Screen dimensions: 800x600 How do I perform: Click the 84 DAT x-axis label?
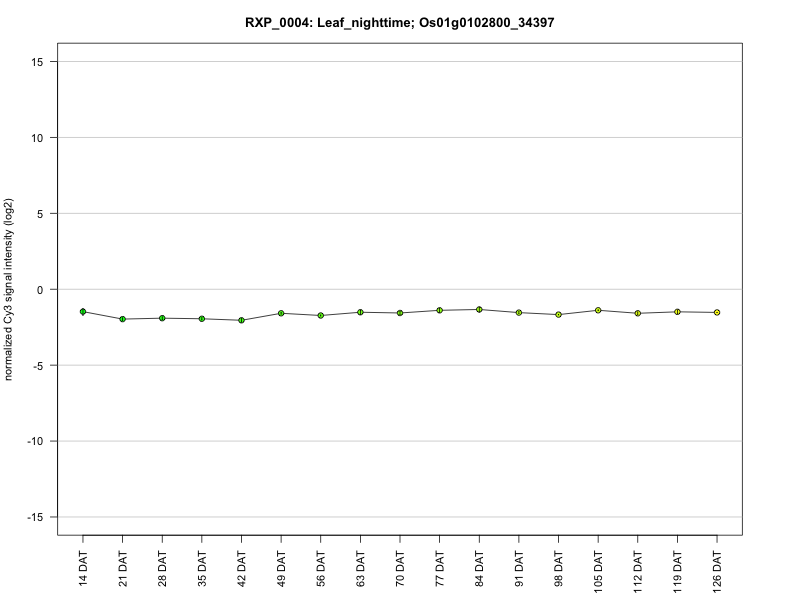pyautogui.click(x=480, y=568)
